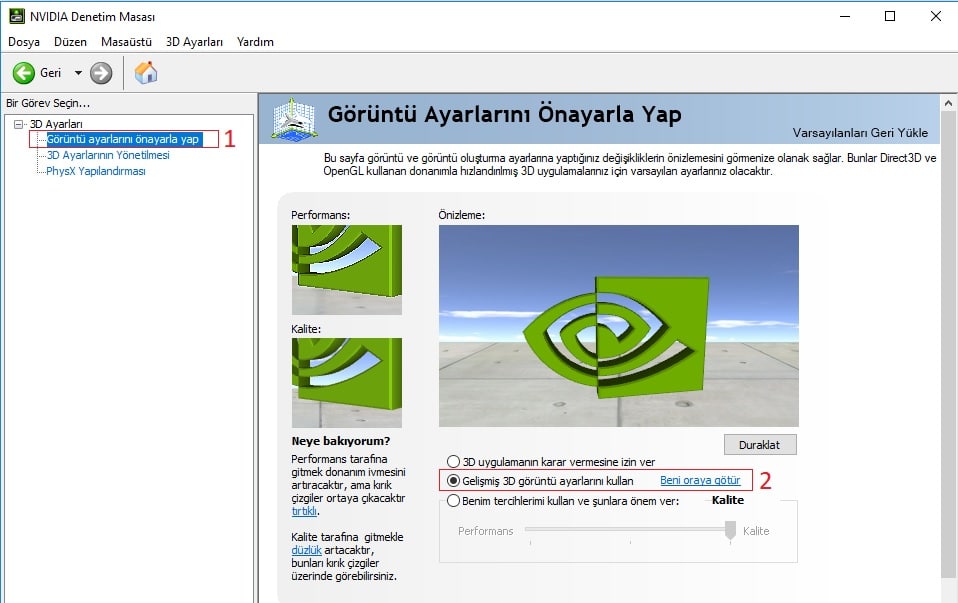Click the green Geri back arrow icon
This screenshot has height=603, width=958.
point(24,73)
